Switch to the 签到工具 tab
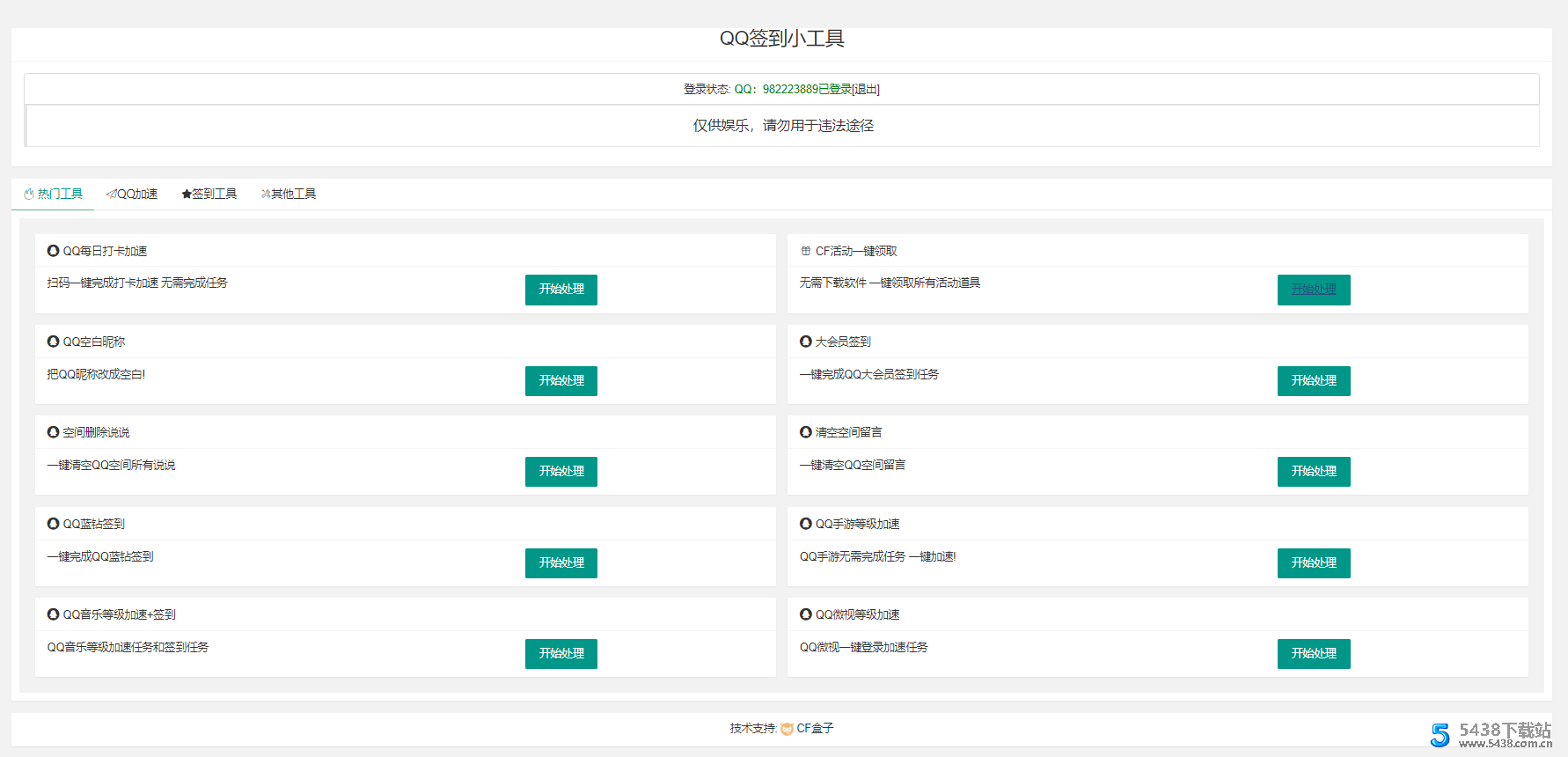Screen dimensions: 1568x757 point(209,194)
